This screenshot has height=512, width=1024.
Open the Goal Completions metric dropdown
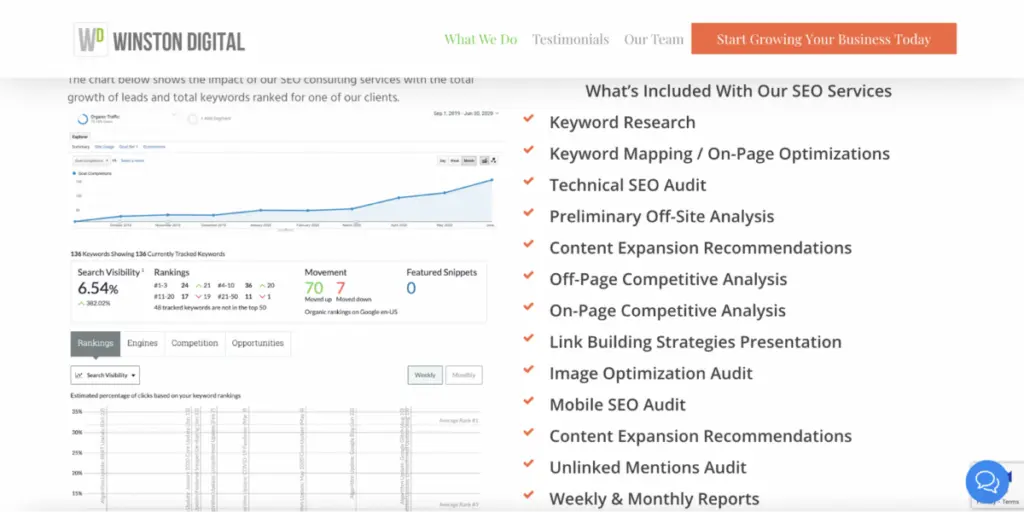tap(89, 160)
